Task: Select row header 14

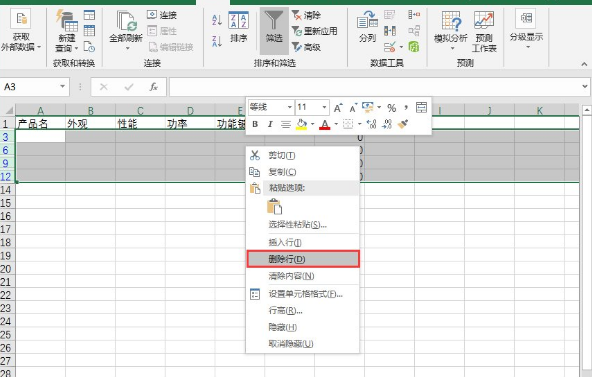Action: (x=7, y=189)
